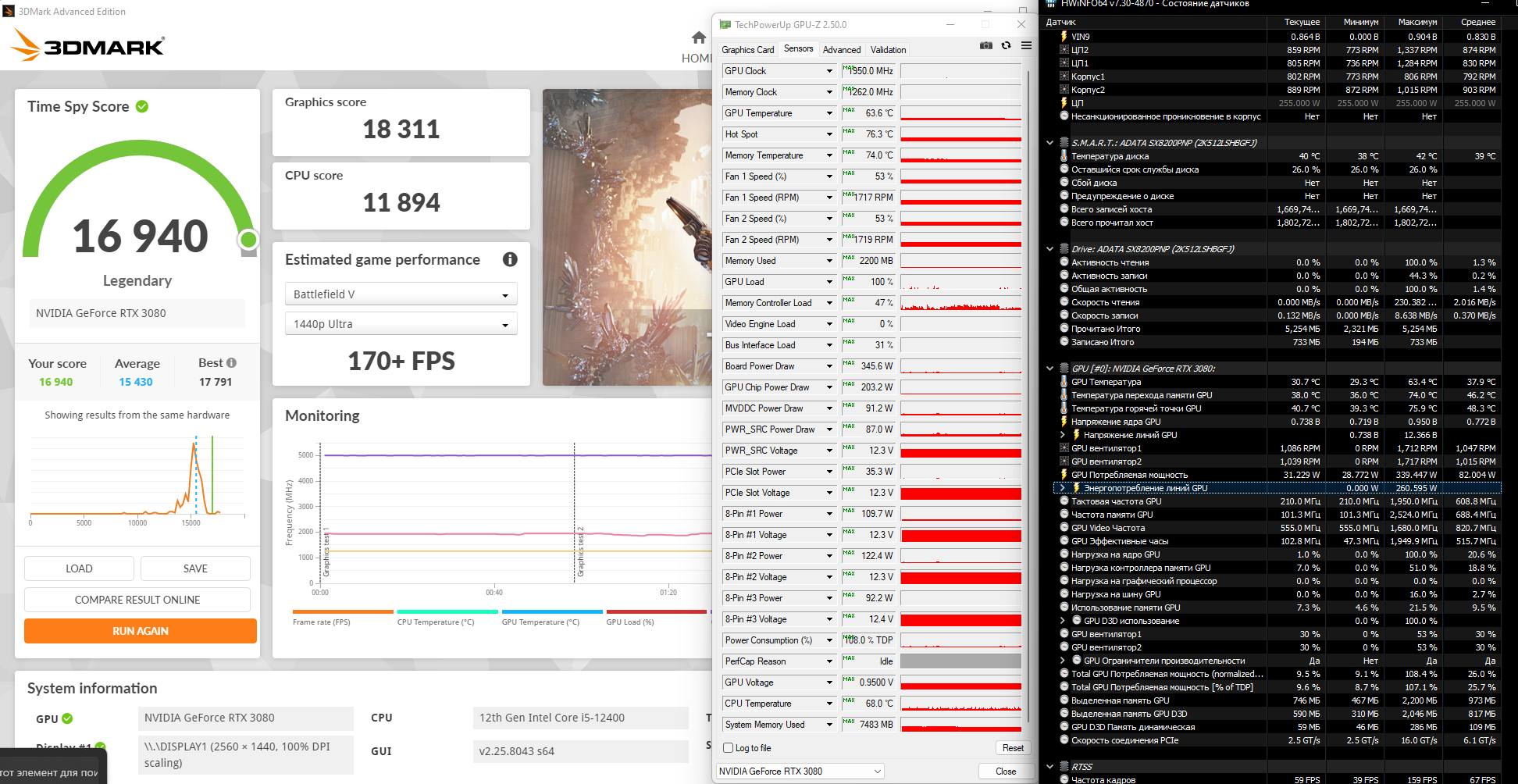Click thermometer icon of GPU Температура row
Screen dimensions: 1518x784
(x=1064, y=381)
